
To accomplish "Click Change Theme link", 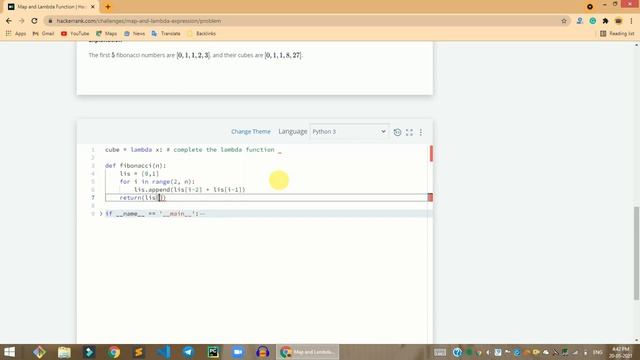I will pos(251,131).
